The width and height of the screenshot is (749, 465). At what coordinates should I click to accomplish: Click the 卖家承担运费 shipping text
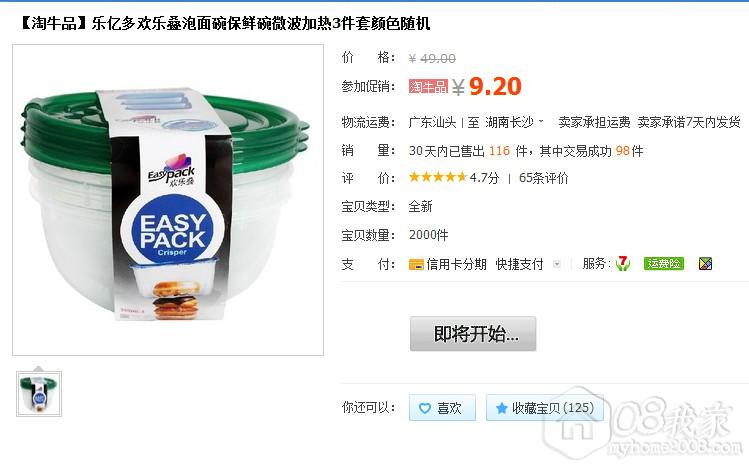pyautogui.click(x=594, y=122)
